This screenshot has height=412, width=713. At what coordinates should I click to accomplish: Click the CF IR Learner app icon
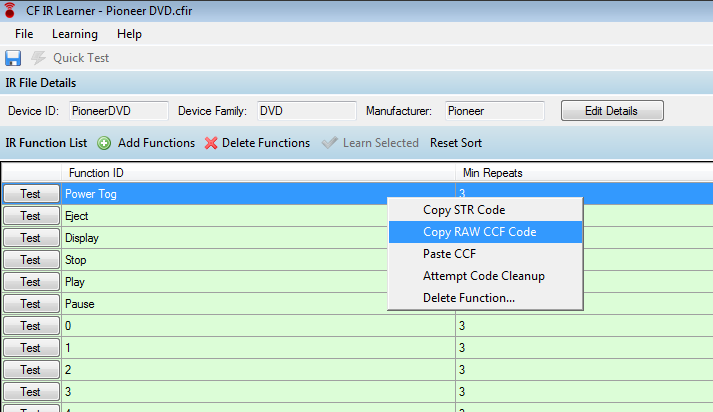coord(10,11)
